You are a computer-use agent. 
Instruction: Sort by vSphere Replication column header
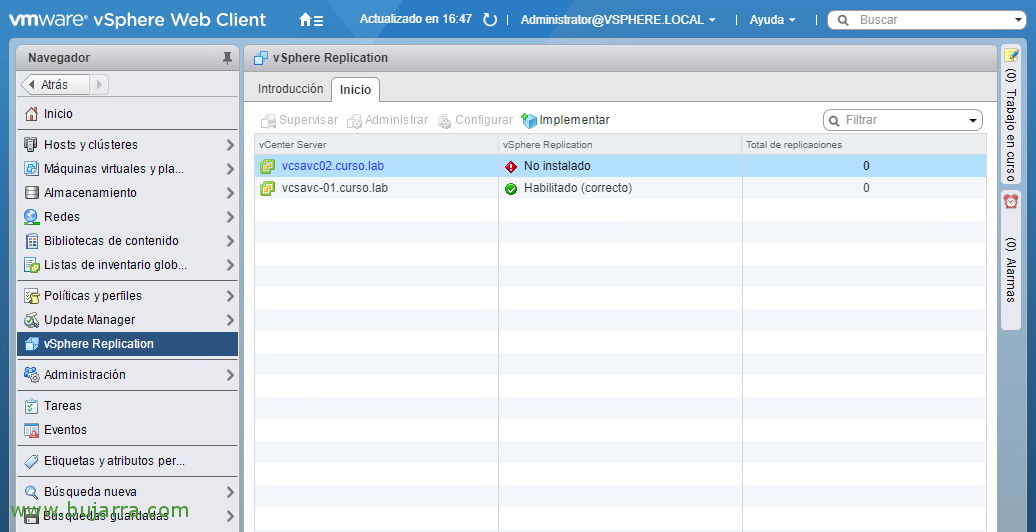(x=620, y=144)
